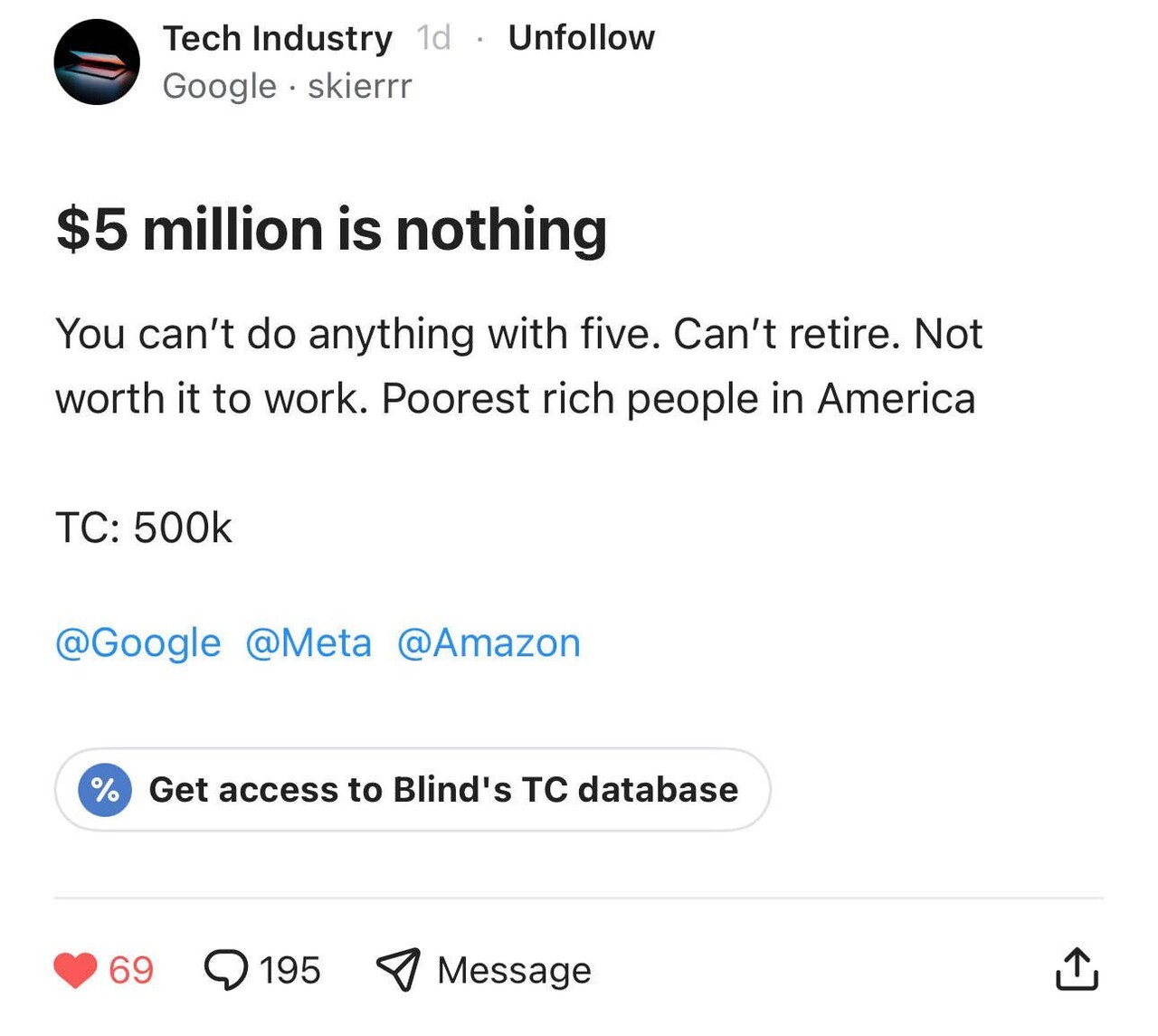
Task: Click the Google employer label under the channel name
Action: (x=219, y=86)
